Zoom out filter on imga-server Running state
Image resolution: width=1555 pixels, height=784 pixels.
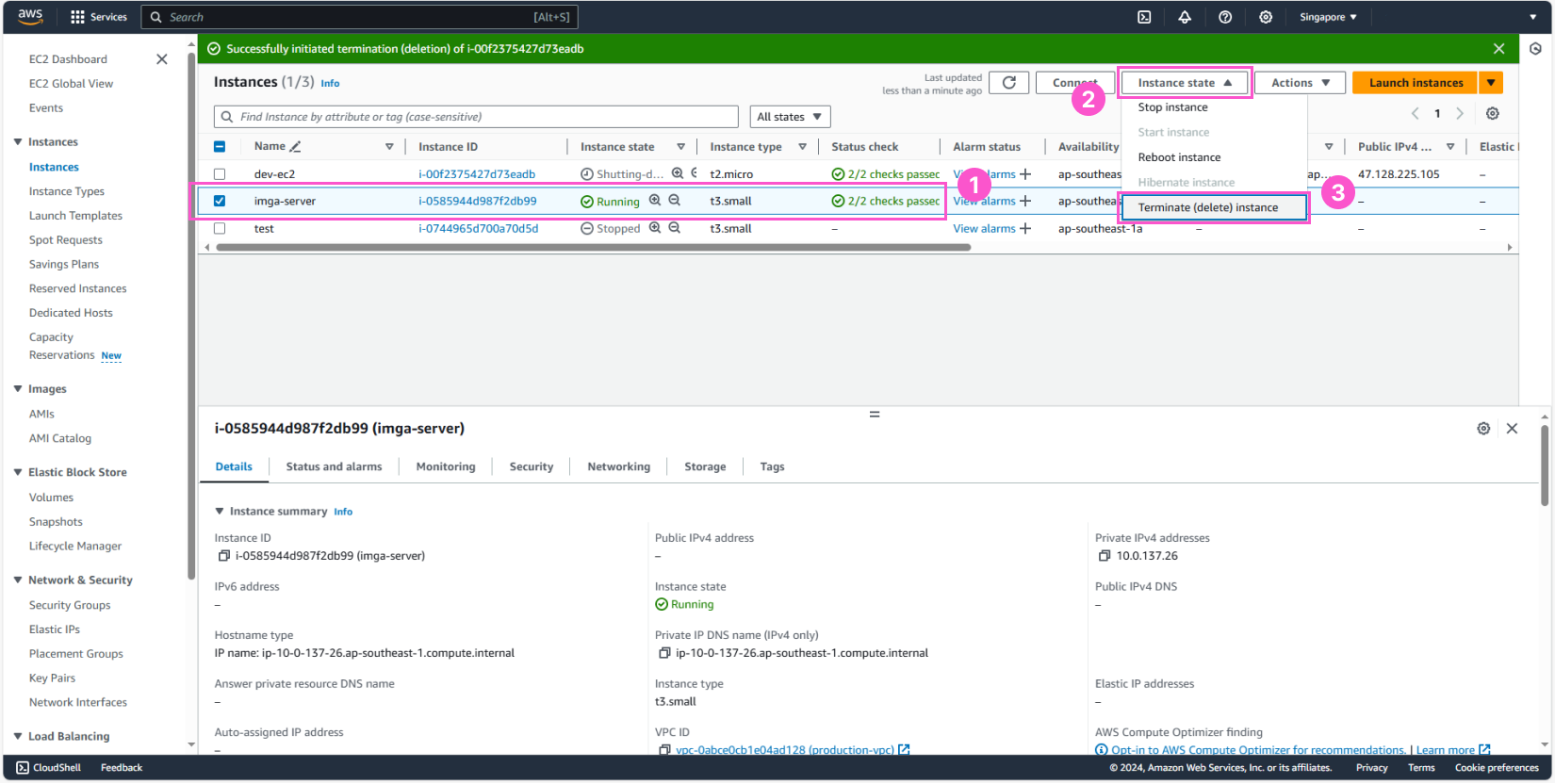tap(675, 201)
